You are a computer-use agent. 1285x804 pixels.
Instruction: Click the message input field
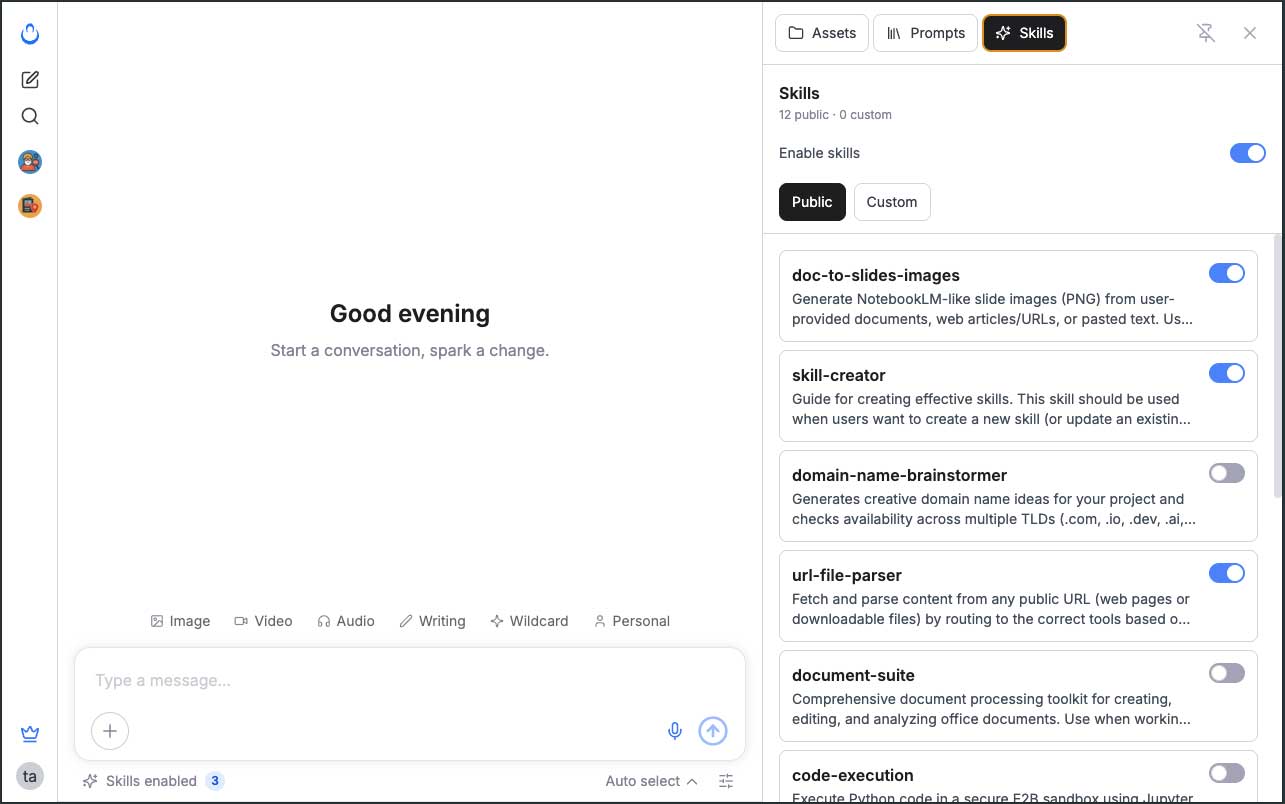pos(410,681)
